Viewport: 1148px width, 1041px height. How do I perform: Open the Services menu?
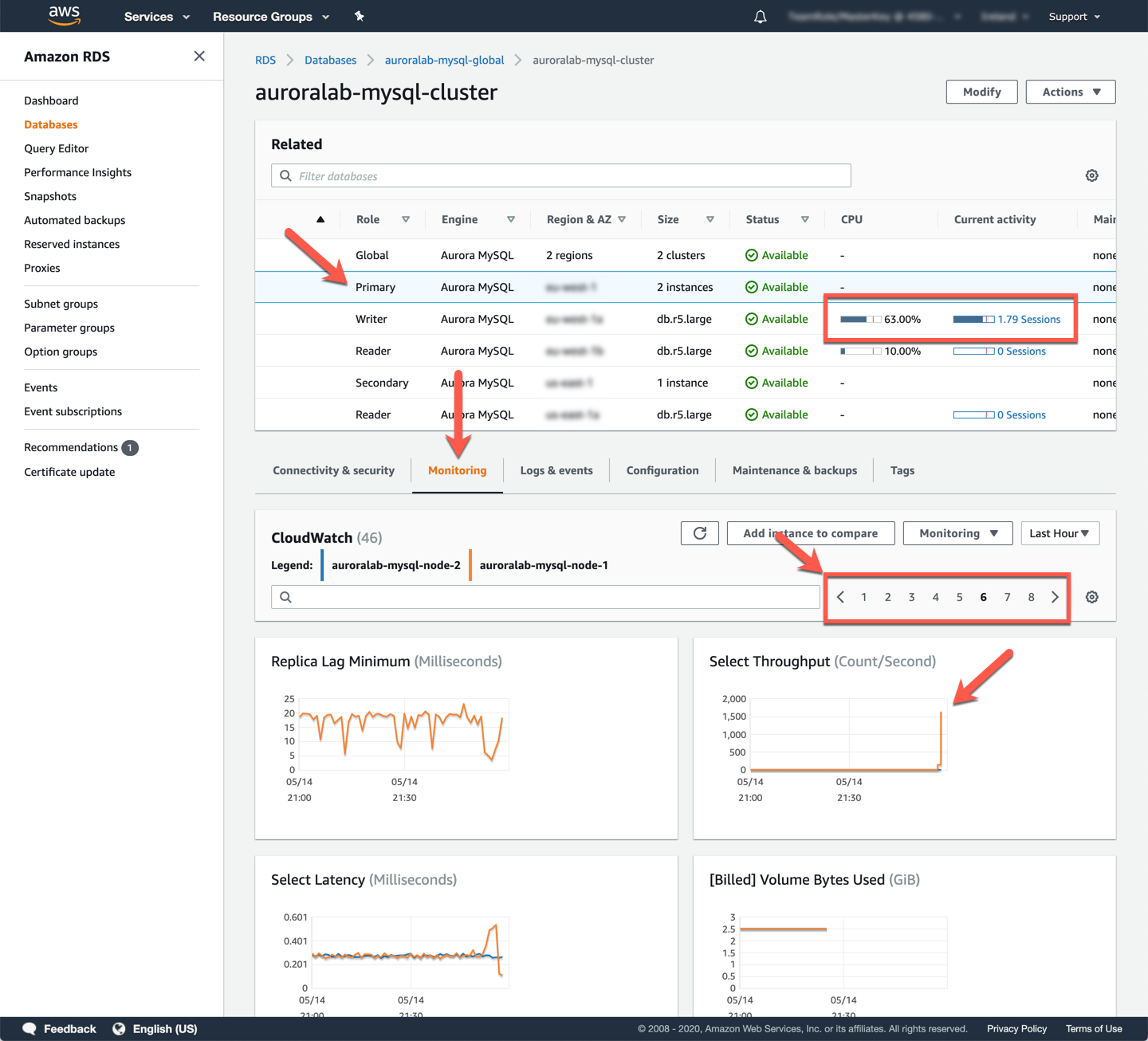[x=157, y=17]
